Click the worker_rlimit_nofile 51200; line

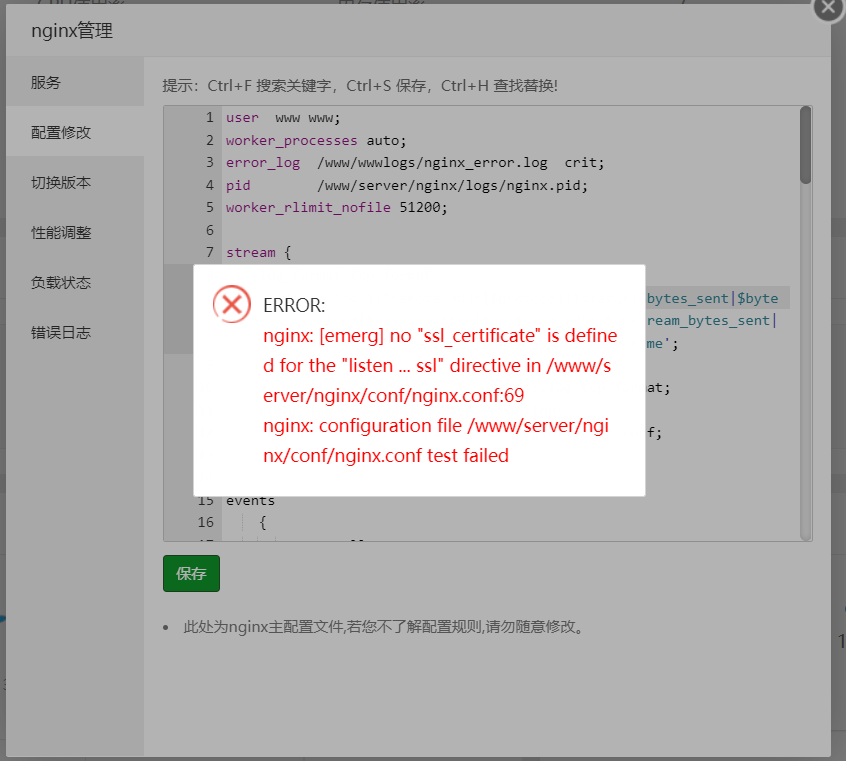[336, 207]
